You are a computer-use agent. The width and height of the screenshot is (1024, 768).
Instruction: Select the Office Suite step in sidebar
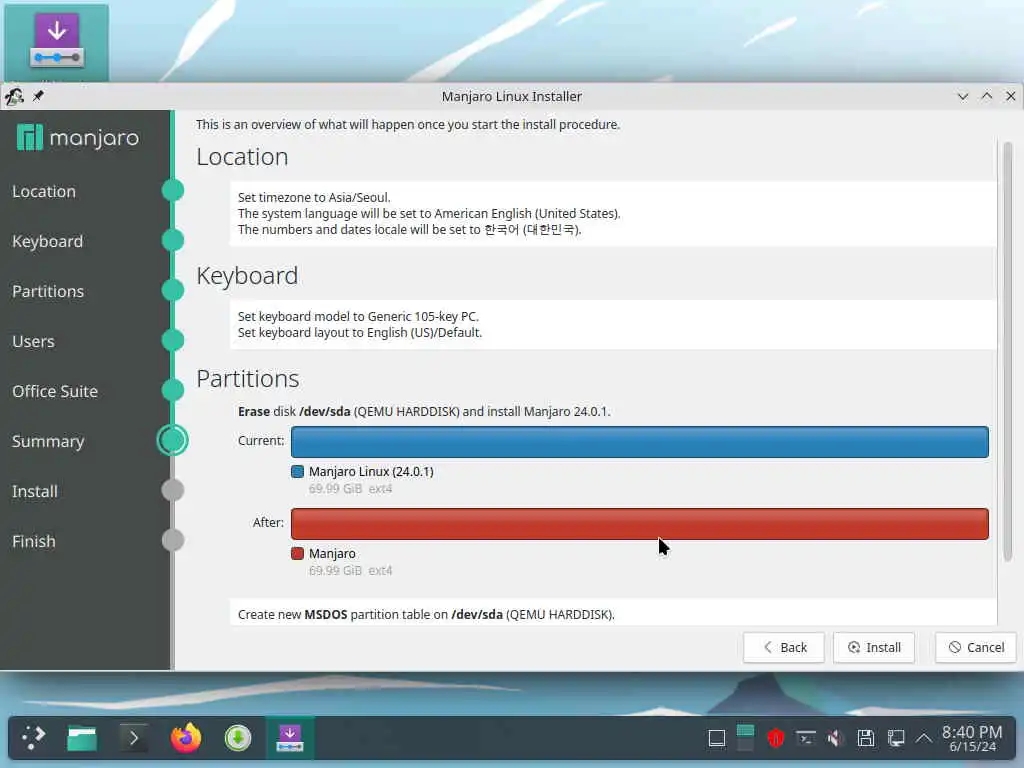[x=55, y=391]
